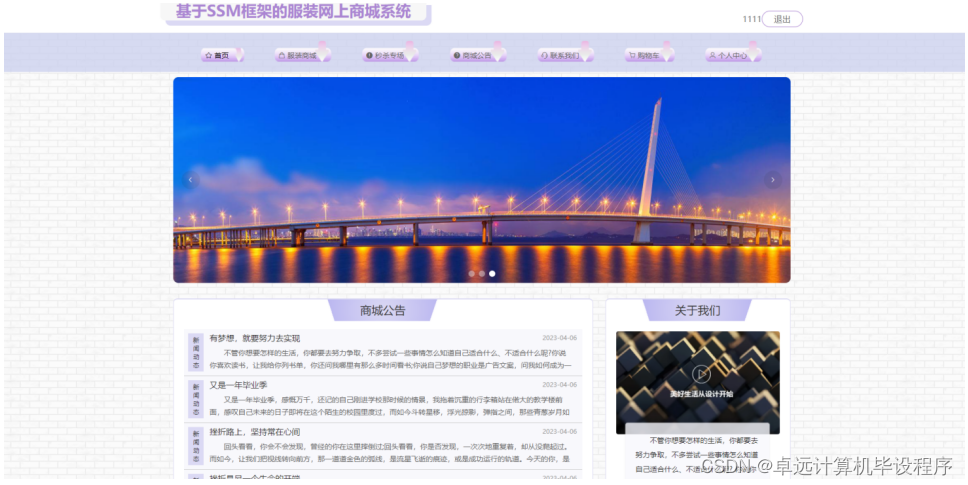Image resolution: width=968 pixels, height=485 pixels.
Task: Open the 联系我们 contact page
Action: [565, 55]
